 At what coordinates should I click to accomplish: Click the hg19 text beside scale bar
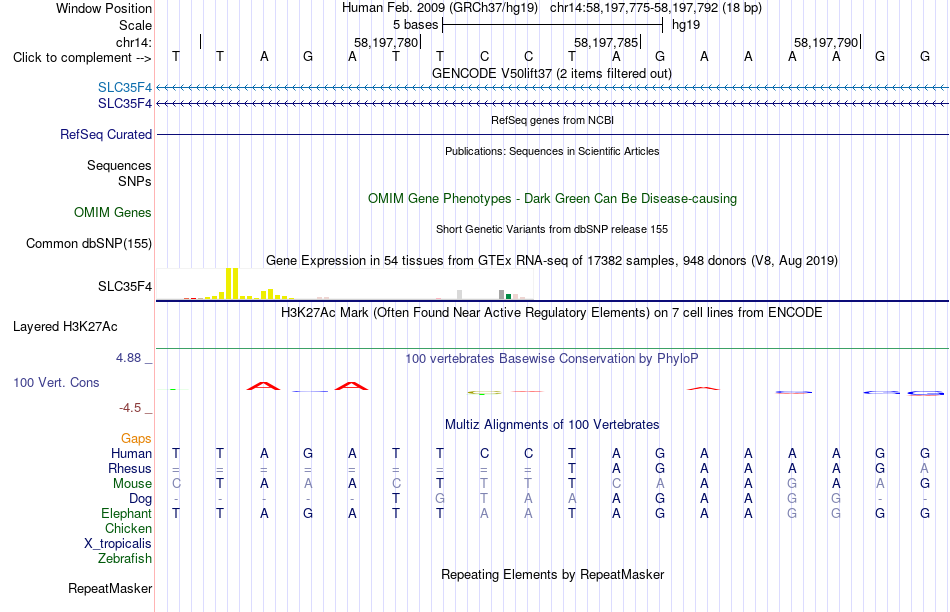[x=686, y=25]
